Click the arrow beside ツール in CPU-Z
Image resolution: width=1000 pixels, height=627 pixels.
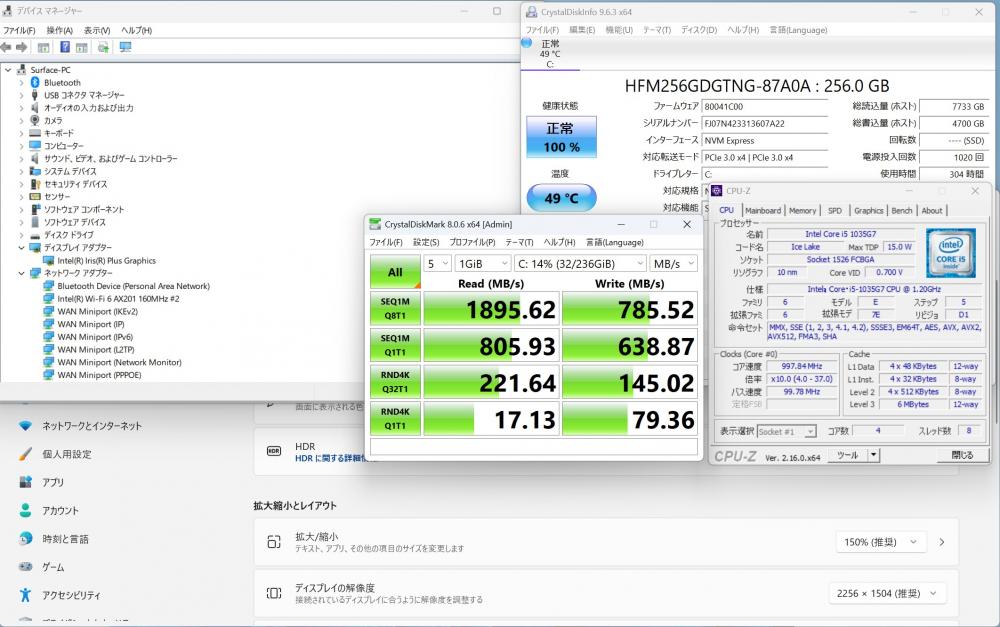click(874, 455)
